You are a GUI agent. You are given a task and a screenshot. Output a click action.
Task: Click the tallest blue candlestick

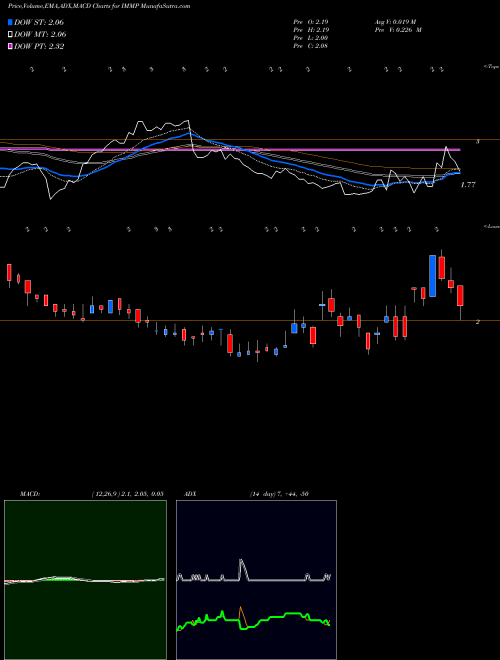click(x=432, y=276)
